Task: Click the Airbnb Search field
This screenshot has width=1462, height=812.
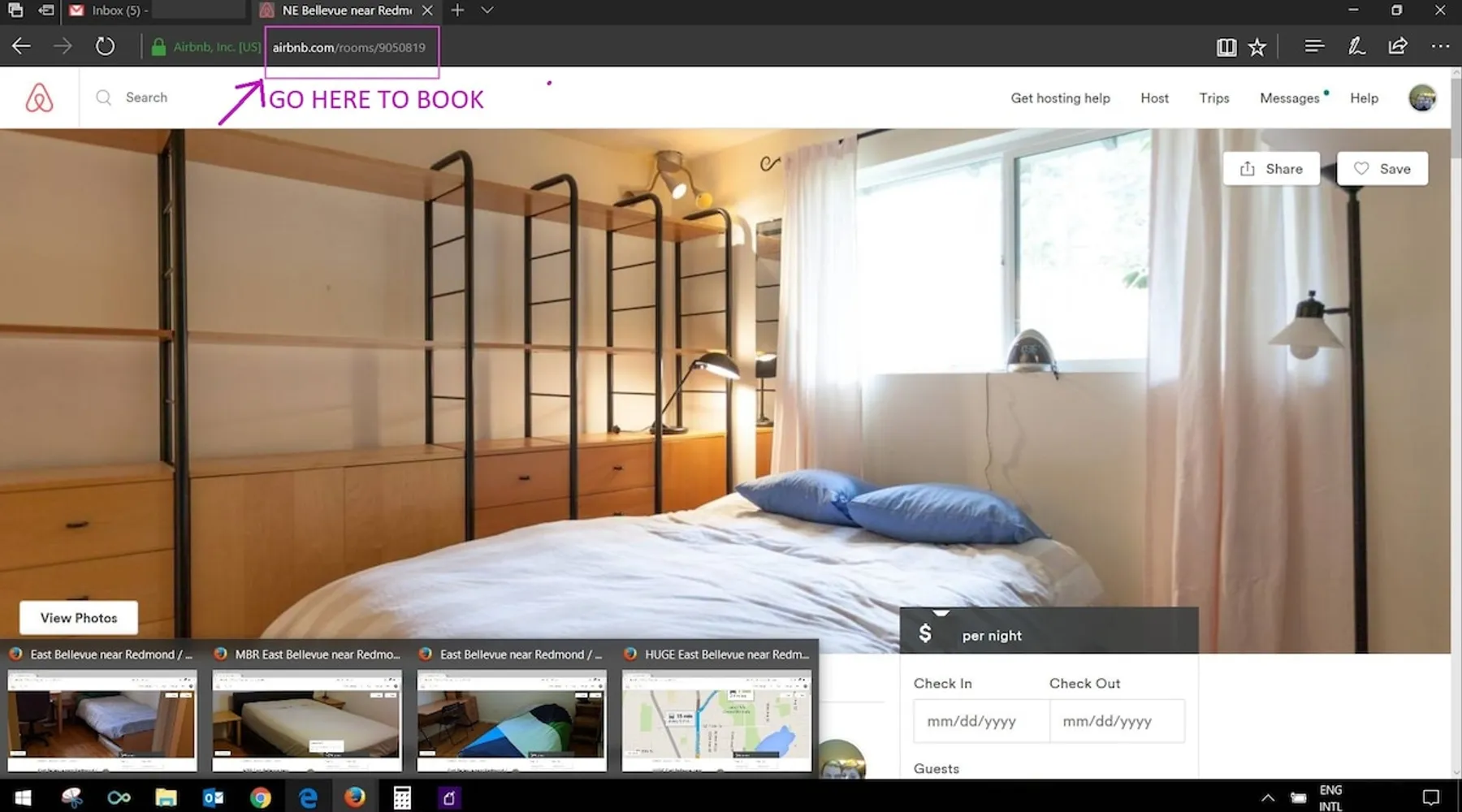Action: 146,97
